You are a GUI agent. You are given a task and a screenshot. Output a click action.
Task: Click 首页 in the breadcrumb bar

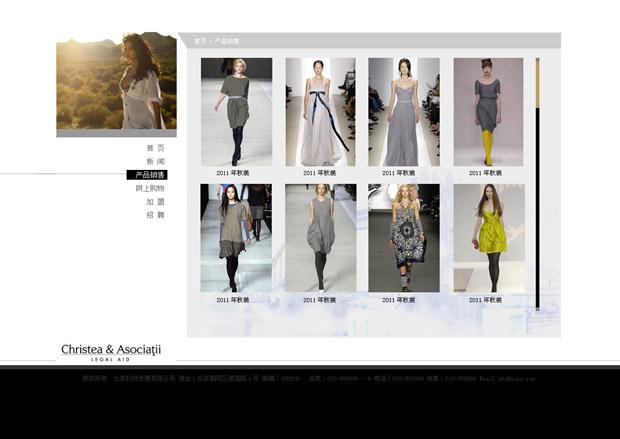(200, 41)
